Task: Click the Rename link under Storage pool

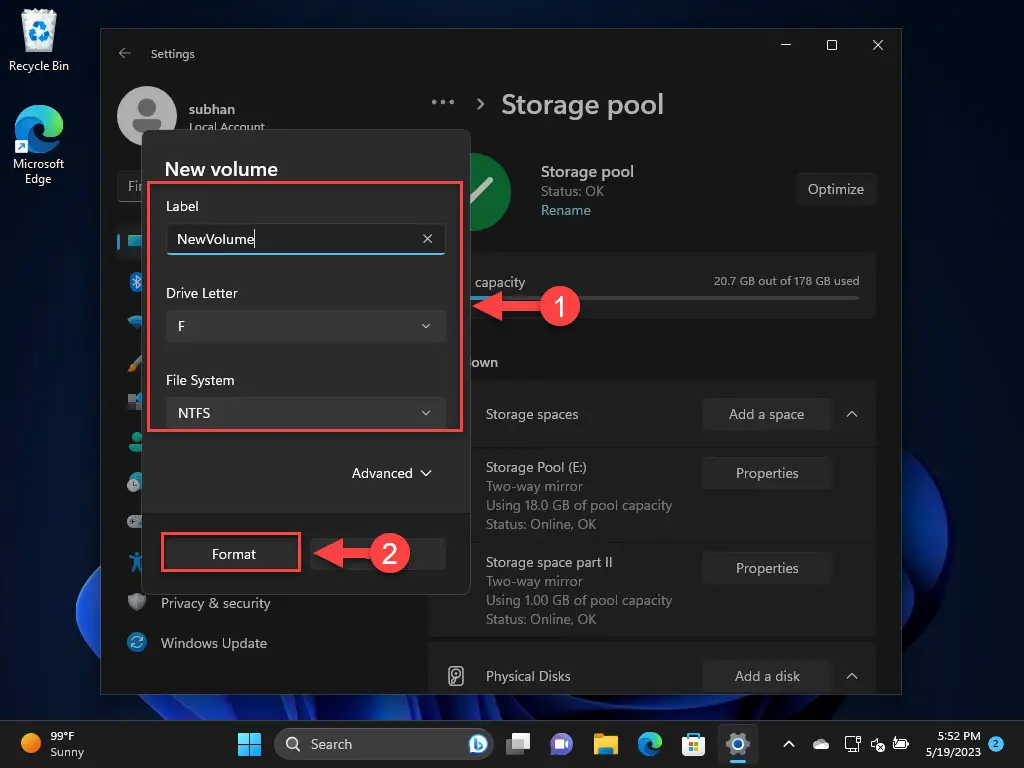Action: (x=566, y=210)
